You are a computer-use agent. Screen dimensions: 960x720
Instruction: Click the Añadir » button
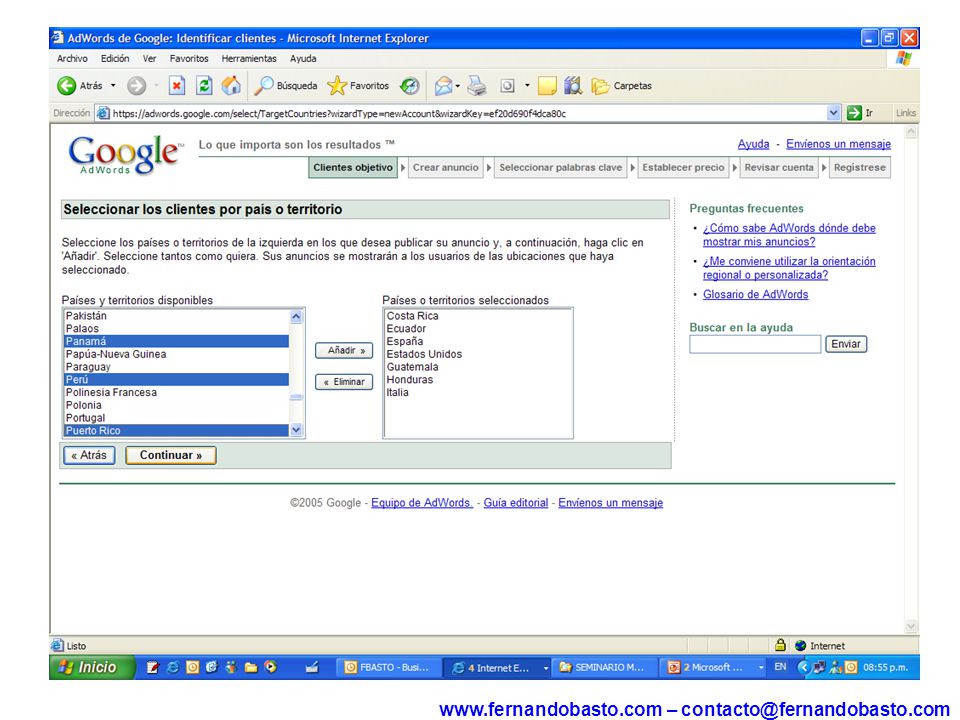344,350
